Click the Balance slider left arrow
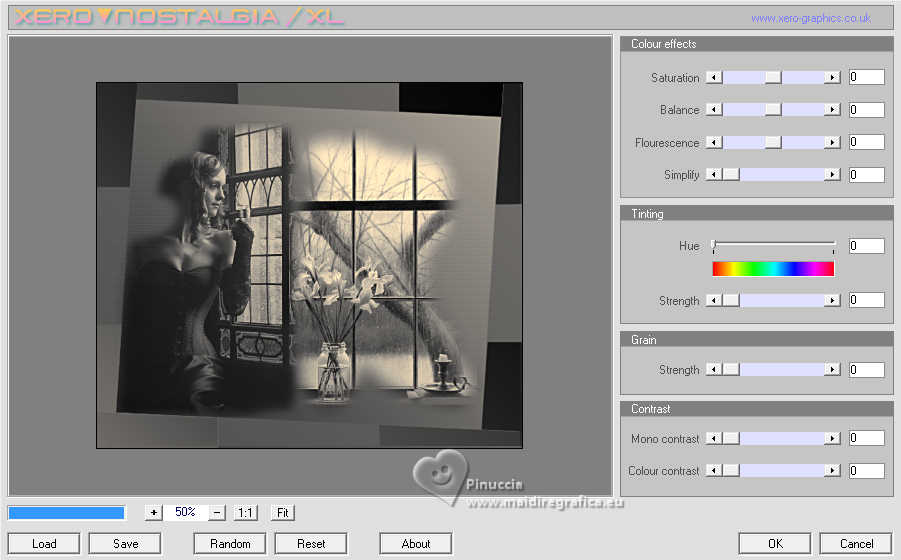901x560 pixels. [x=714, y=109]
